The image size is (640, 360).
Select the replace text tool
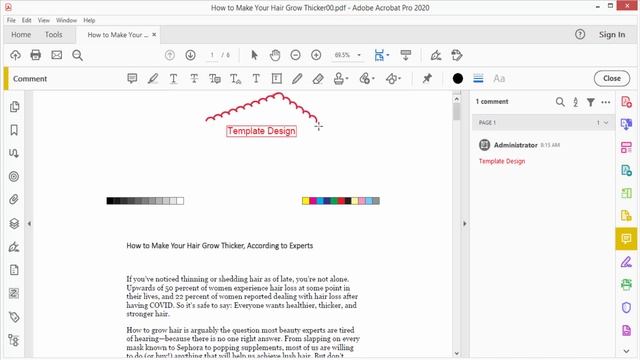point(215,78)
